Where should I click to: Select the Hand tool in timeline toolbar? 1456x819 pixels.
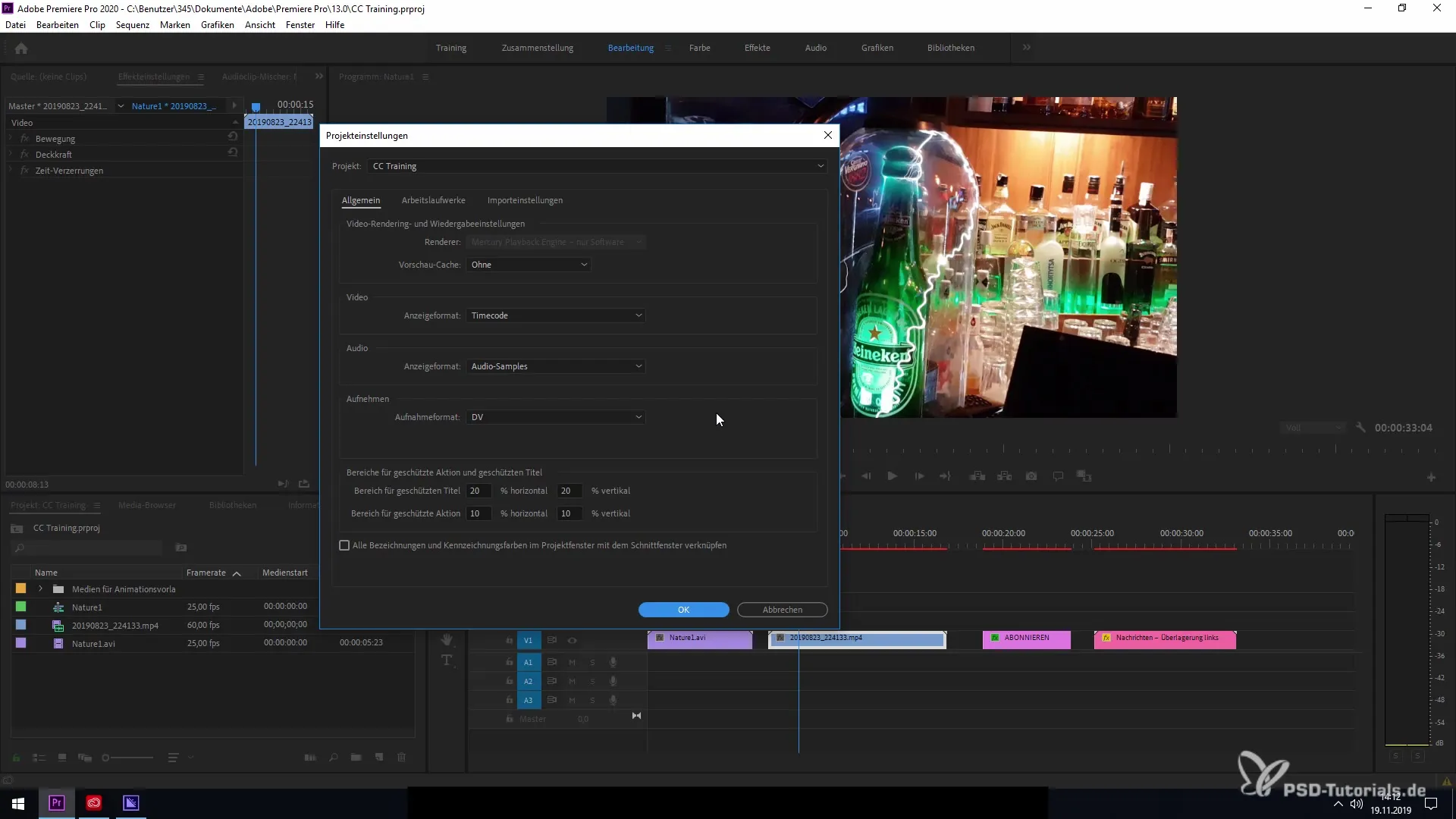[x=447, y=640]
